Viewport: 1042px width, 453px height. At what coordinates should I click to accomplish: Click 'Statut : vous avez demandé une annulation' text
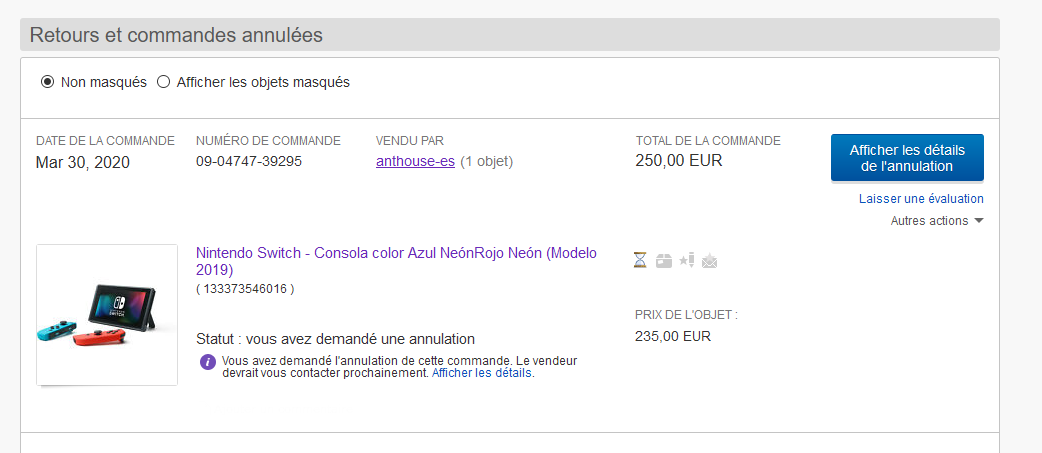point(336,339)
